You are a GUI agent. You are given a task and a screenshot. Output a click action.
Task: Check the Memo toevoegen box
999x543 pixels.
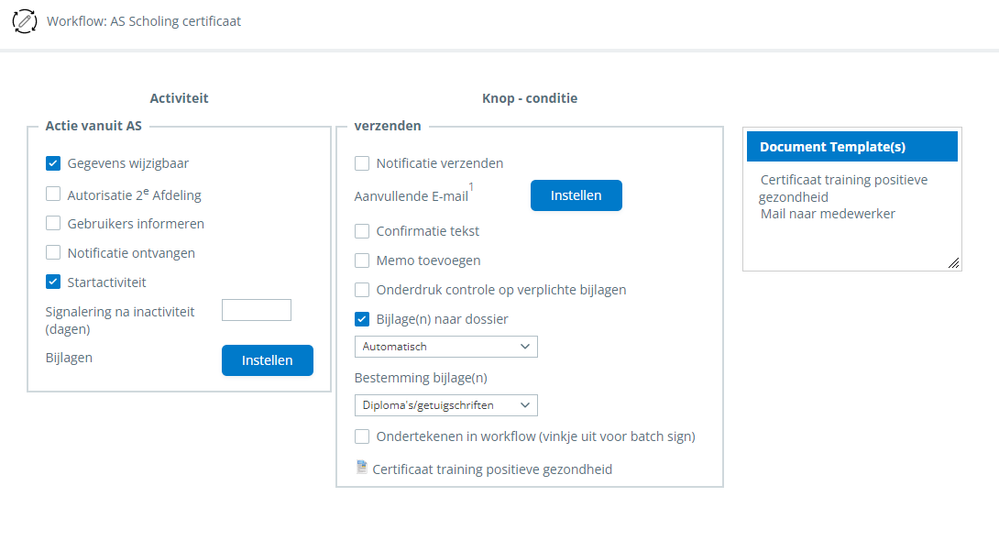tap(362, 261)
